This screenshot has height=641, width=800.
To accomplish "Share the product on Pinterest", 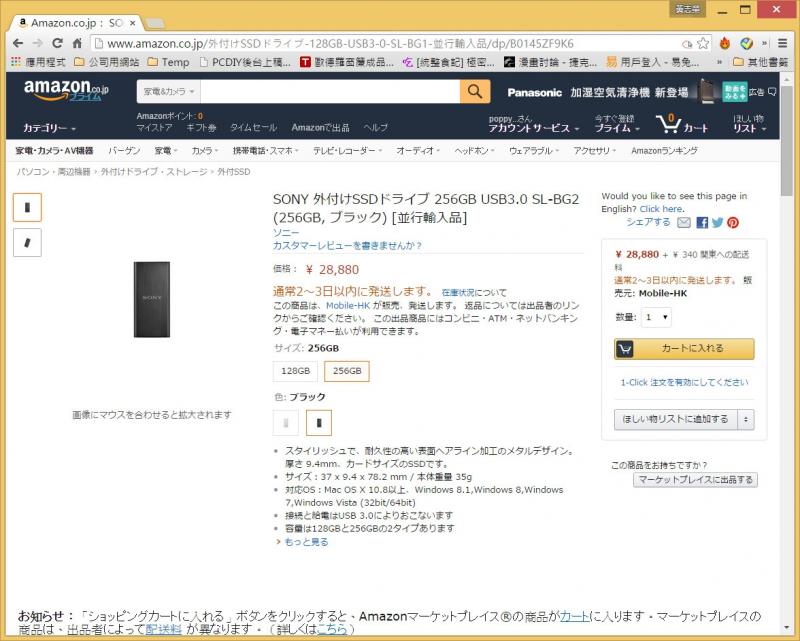I will (733, 223).
